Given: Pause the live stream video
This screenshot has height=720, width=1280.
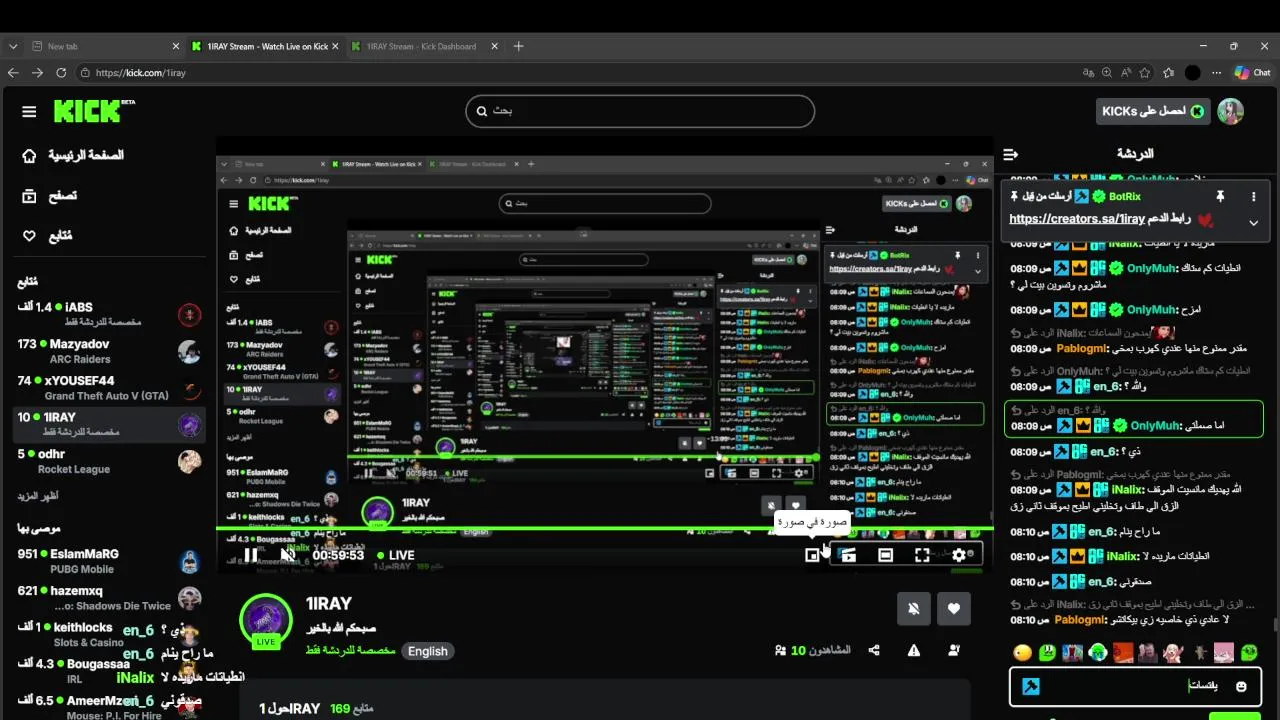Looking at the screenshot, I should click(251, 555).
